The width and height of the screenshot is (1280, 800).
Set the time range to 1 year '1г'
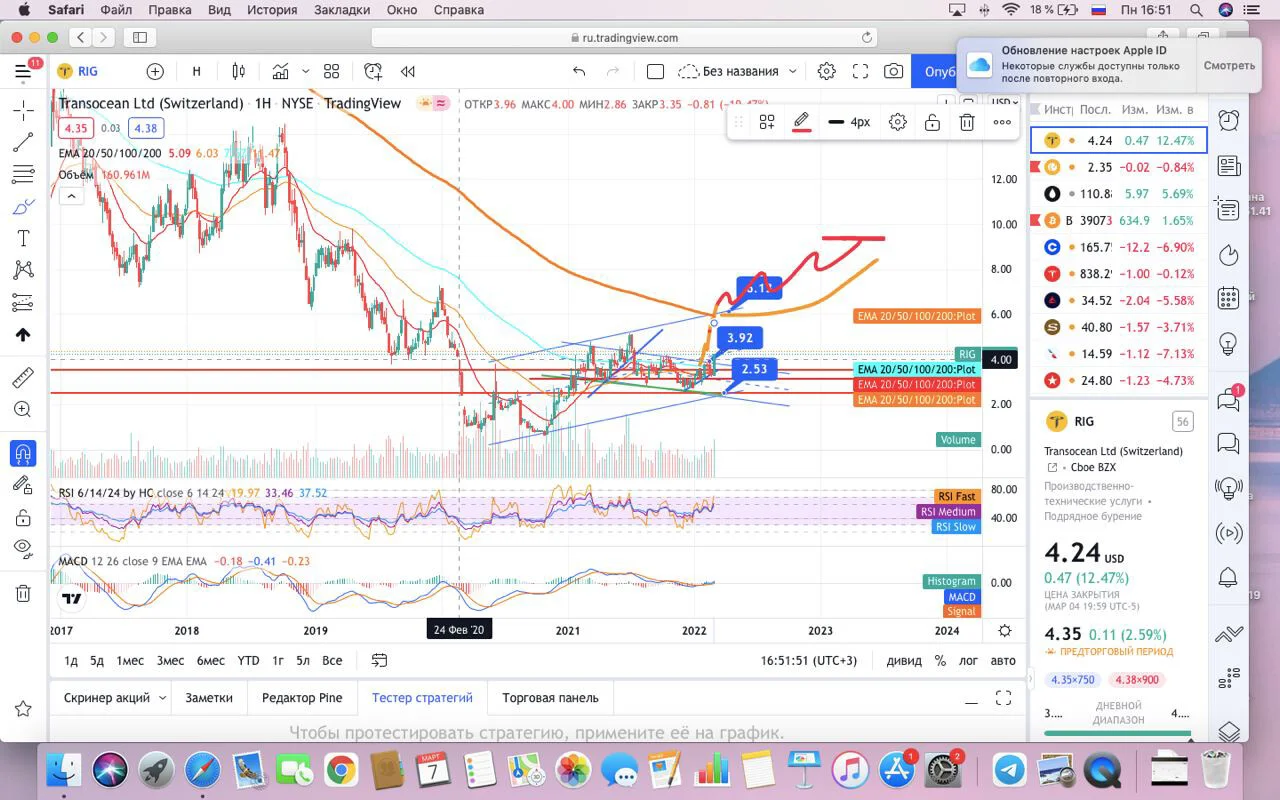pos(278,660)
